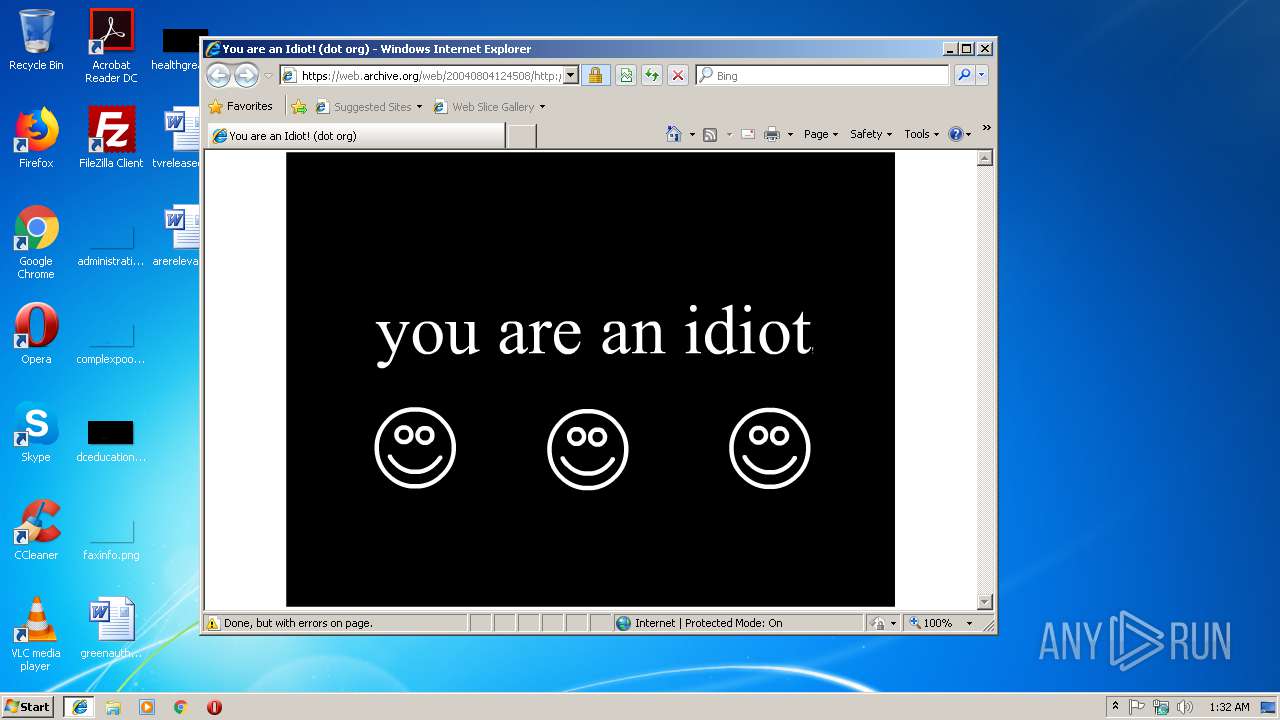Expand the Web Slice Gallery dropdown arrow
Image resolution: width=1280 pixels, height=720 pixels.
pos(542,107)
